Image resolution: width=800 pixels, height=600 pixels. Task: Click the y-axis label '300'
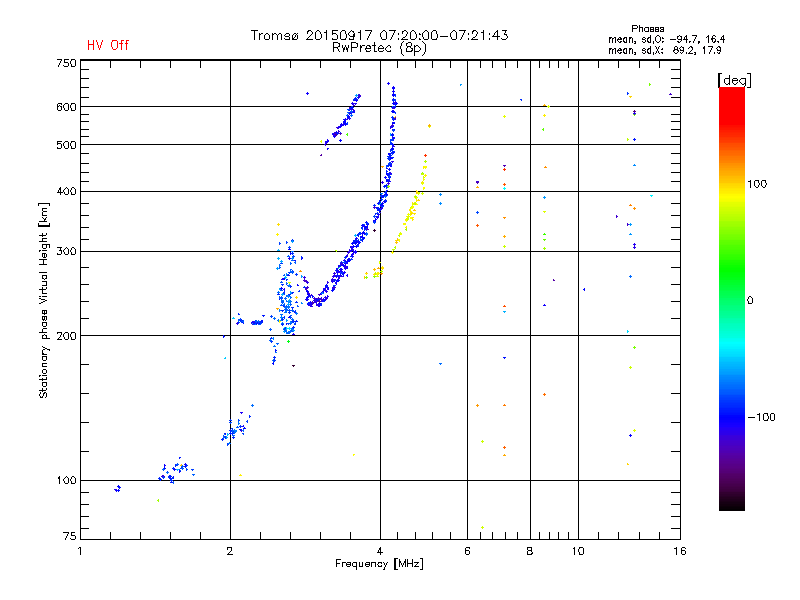tap(66, 251)
